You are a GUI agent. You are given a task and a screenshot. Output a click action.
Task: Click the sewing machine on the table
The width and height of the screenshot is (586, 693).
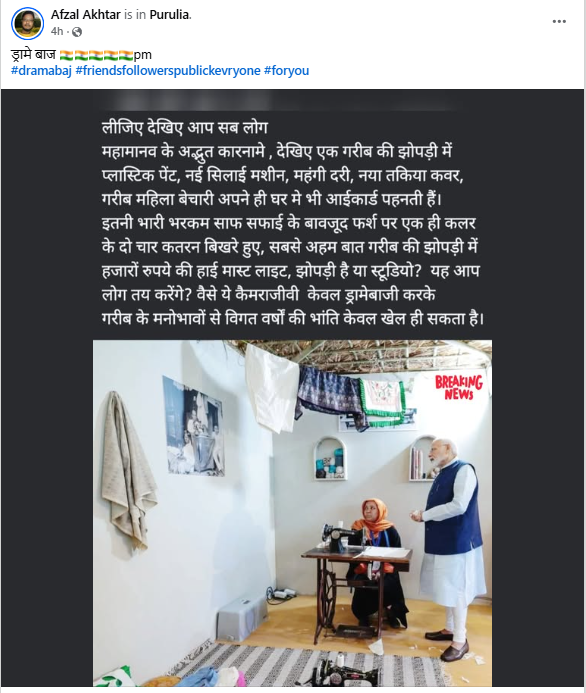tap(340, 537)
